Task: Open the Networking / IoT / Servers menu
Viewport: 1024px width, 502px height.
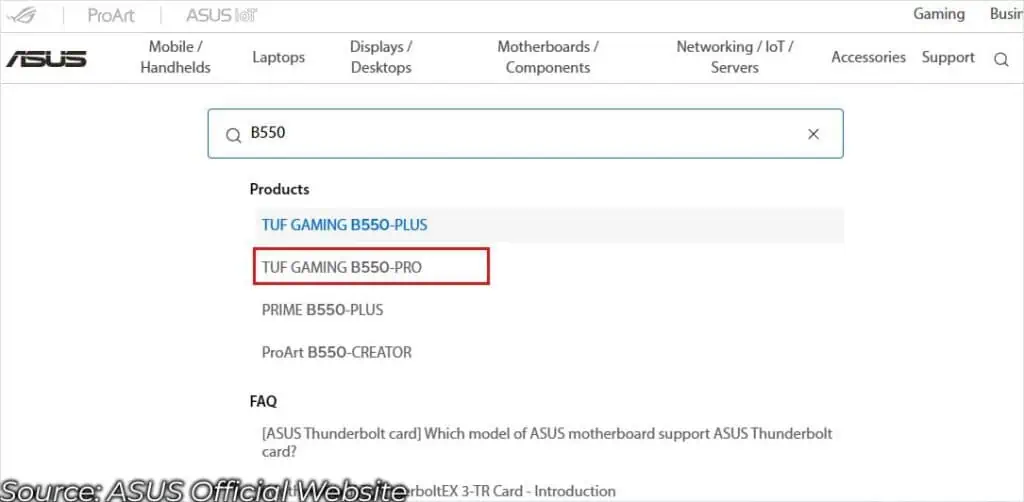Action: (x=735, y=57)
